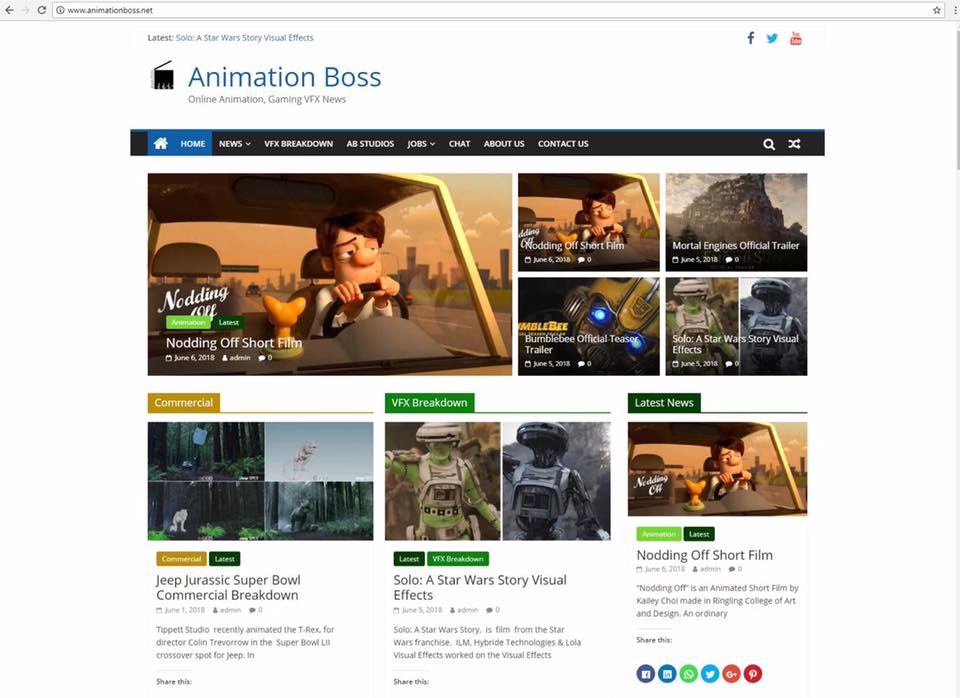Expand the JOBS dropdown menu
Screen dimensions: 960x698
(x=421, y=144)
